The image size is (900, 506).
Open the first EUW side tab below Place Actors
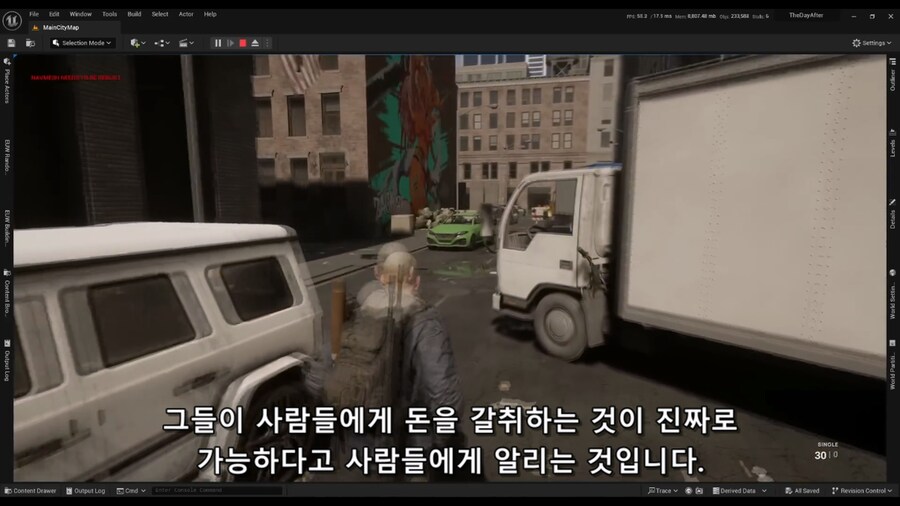click(7, 156)
